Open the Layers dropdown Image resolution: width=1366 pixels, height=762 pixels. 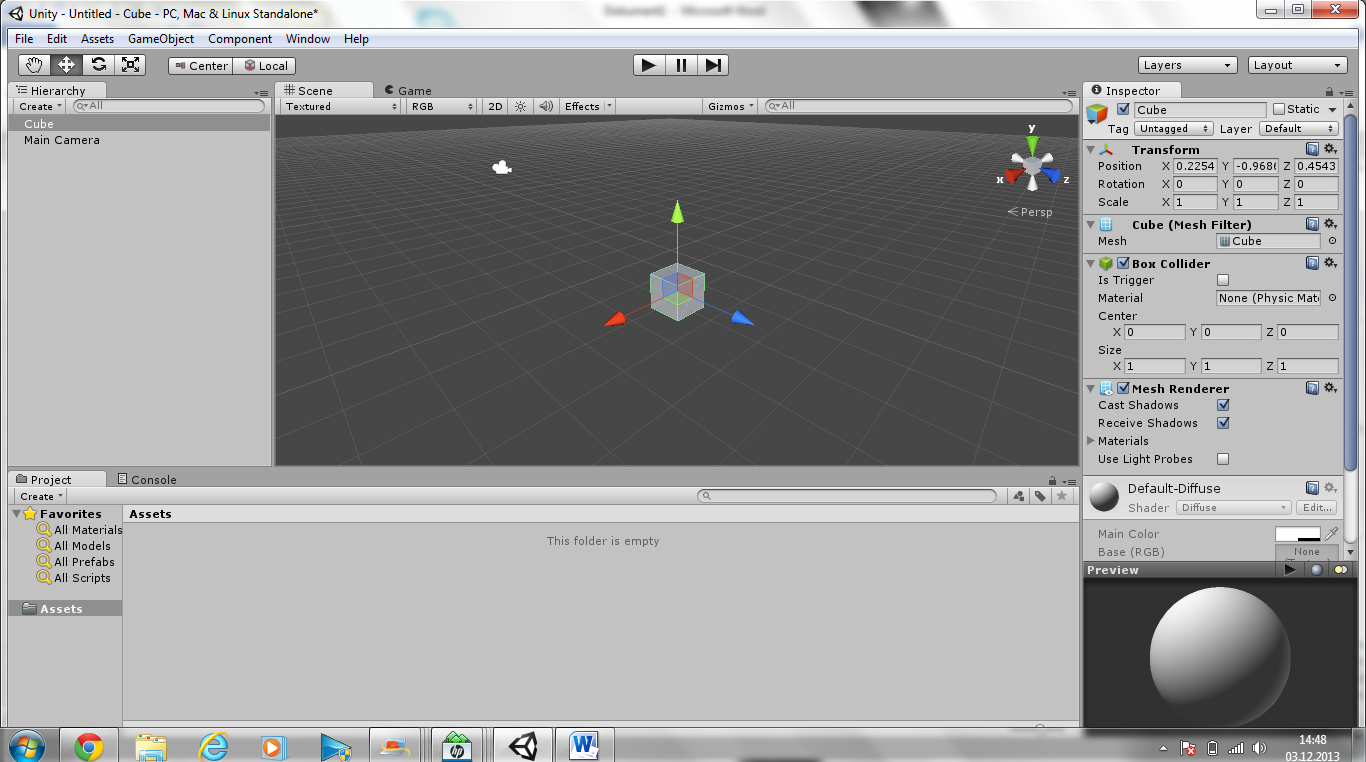[x=1187, y=65]
